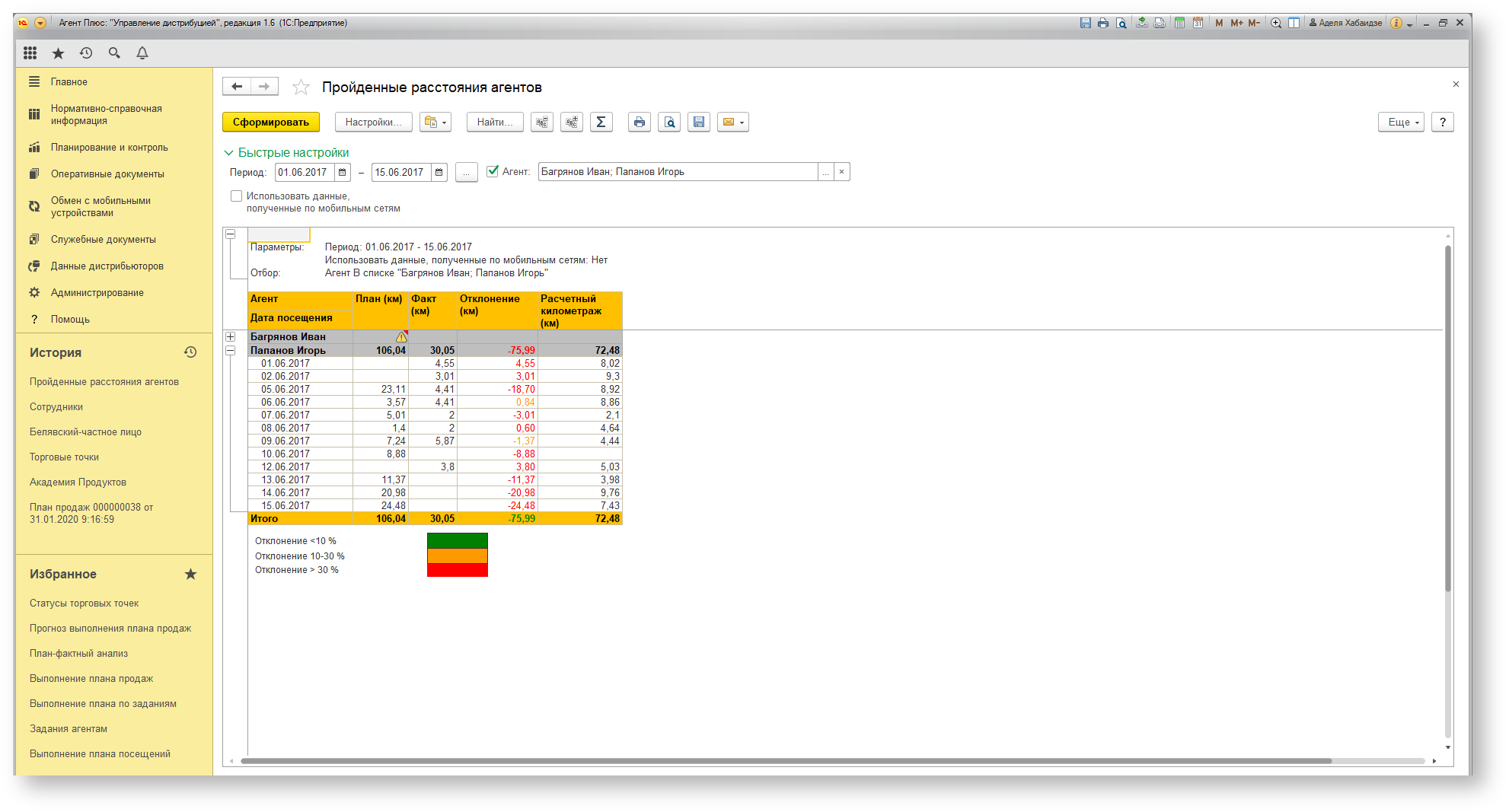Viewport: 1509px width, 812px height.
Task: Click the M+ memory add button
Action: click(x=1236, y=23)
